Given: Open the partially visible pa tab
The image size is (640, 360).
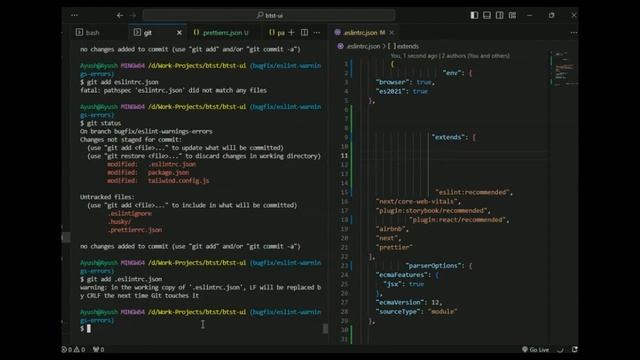Looking at the screenshot, I should click(x=277, y=33).
